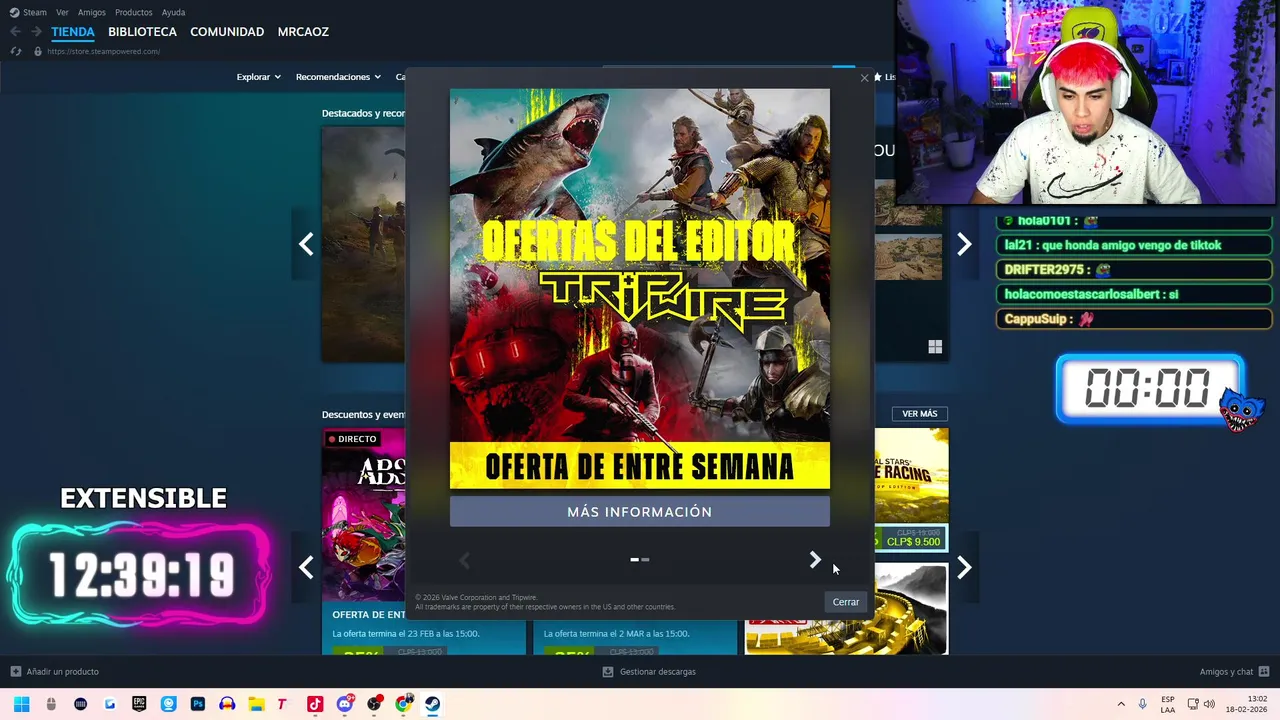Click the volume speaker tray icon

click(x=1209, y=704)
